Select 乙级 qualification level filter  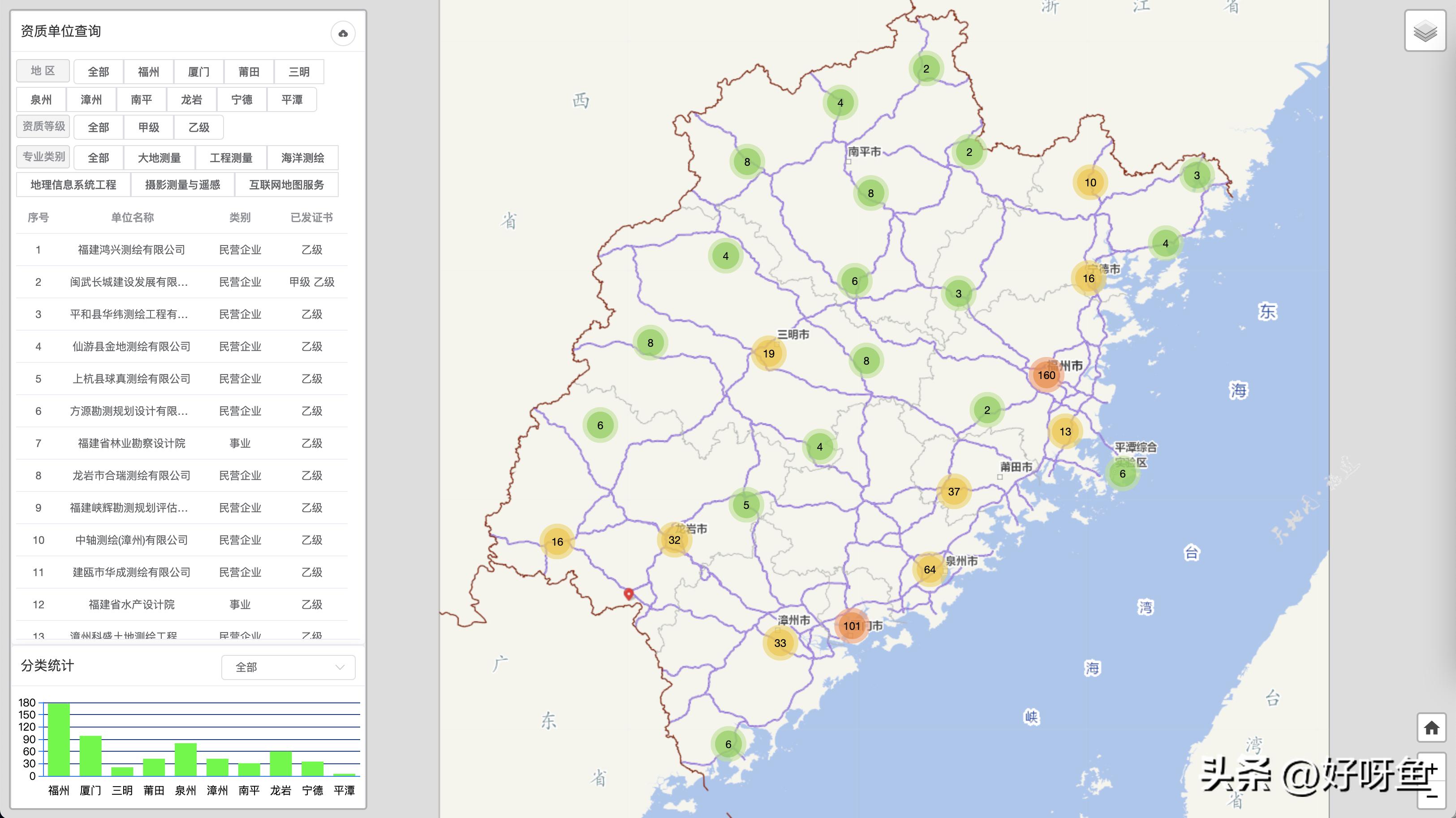[199, 127]
